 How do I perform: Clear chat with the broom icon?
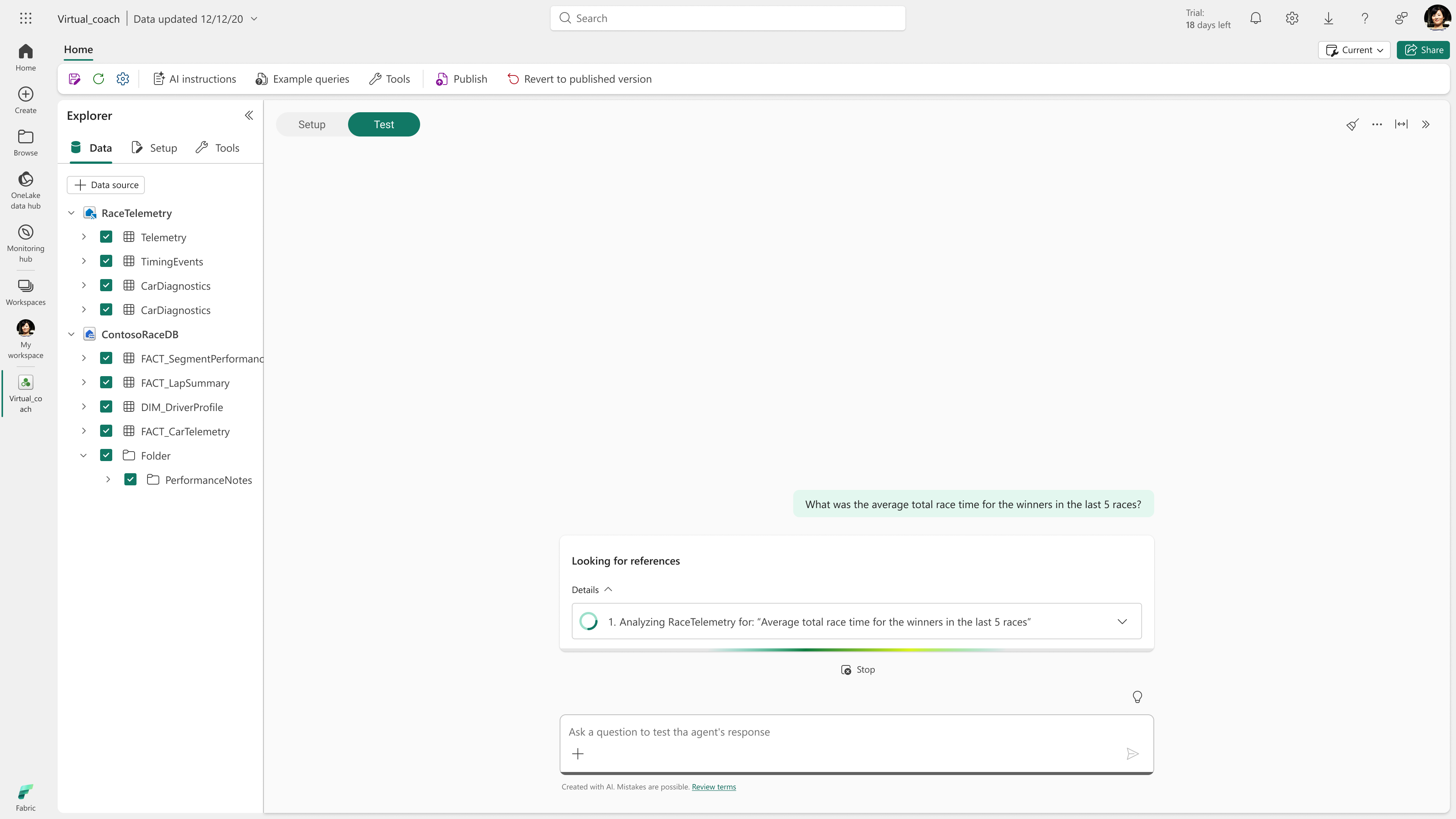coord(1352,124)
